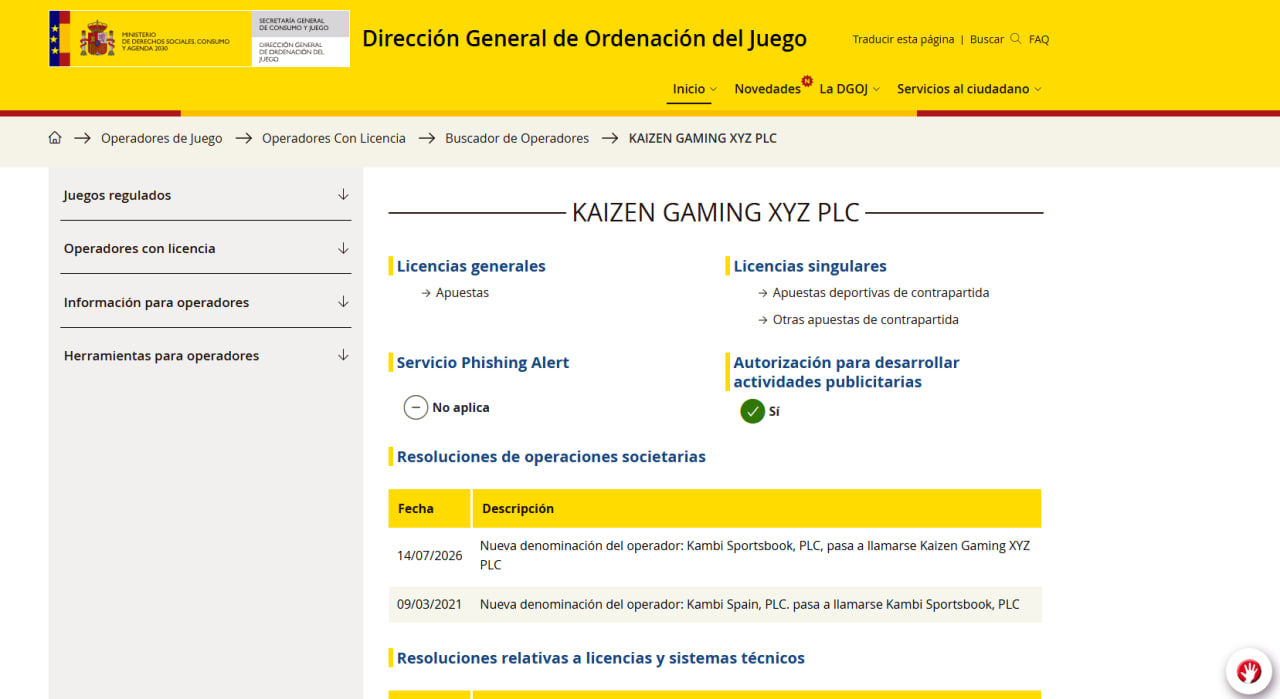Click the No aplica minus circle icon
The image size is (1280, 699).
tap(415, 408)
